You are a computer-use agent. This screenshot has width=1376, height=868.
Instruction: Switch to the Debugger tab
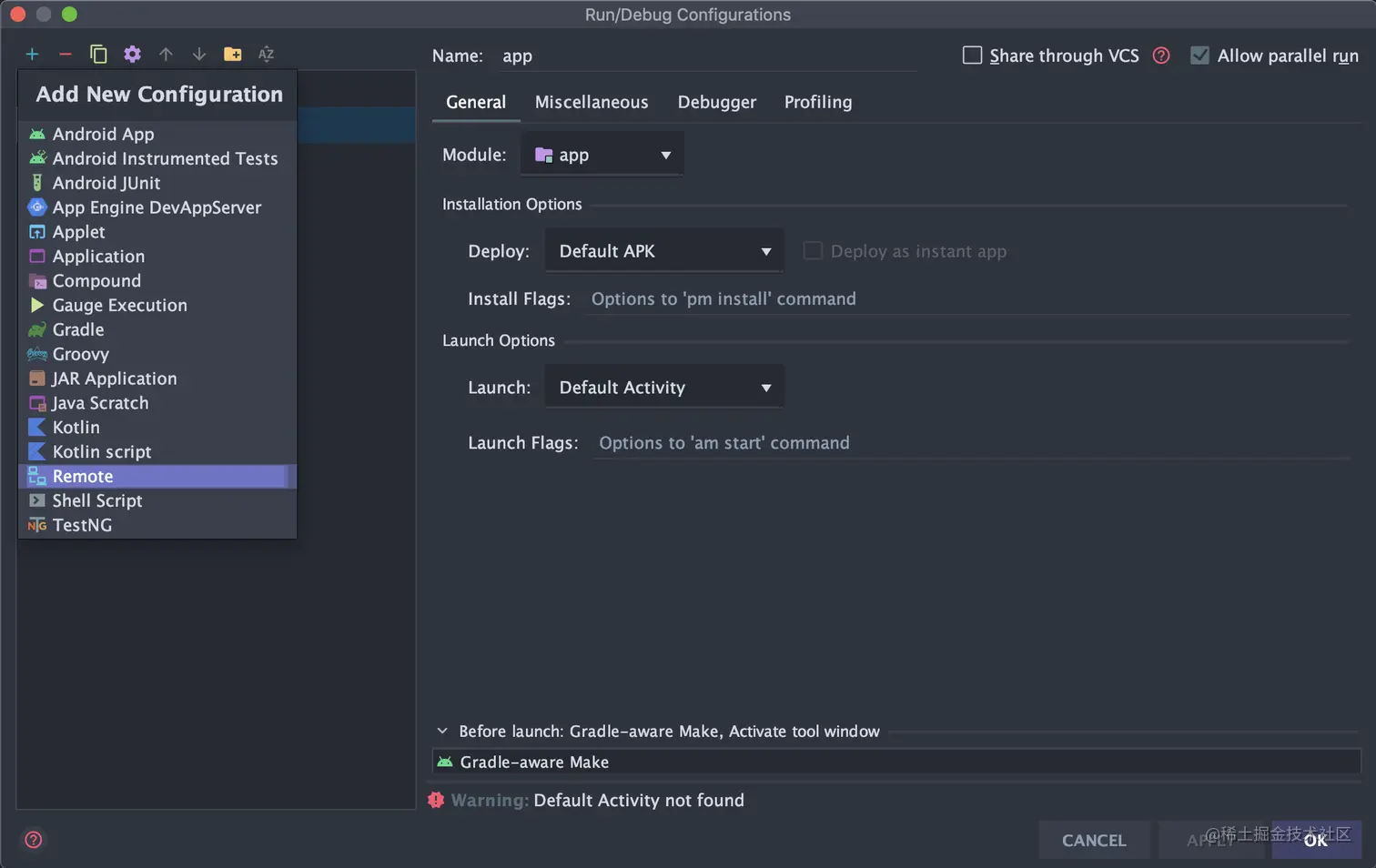[x=716, y=102]
